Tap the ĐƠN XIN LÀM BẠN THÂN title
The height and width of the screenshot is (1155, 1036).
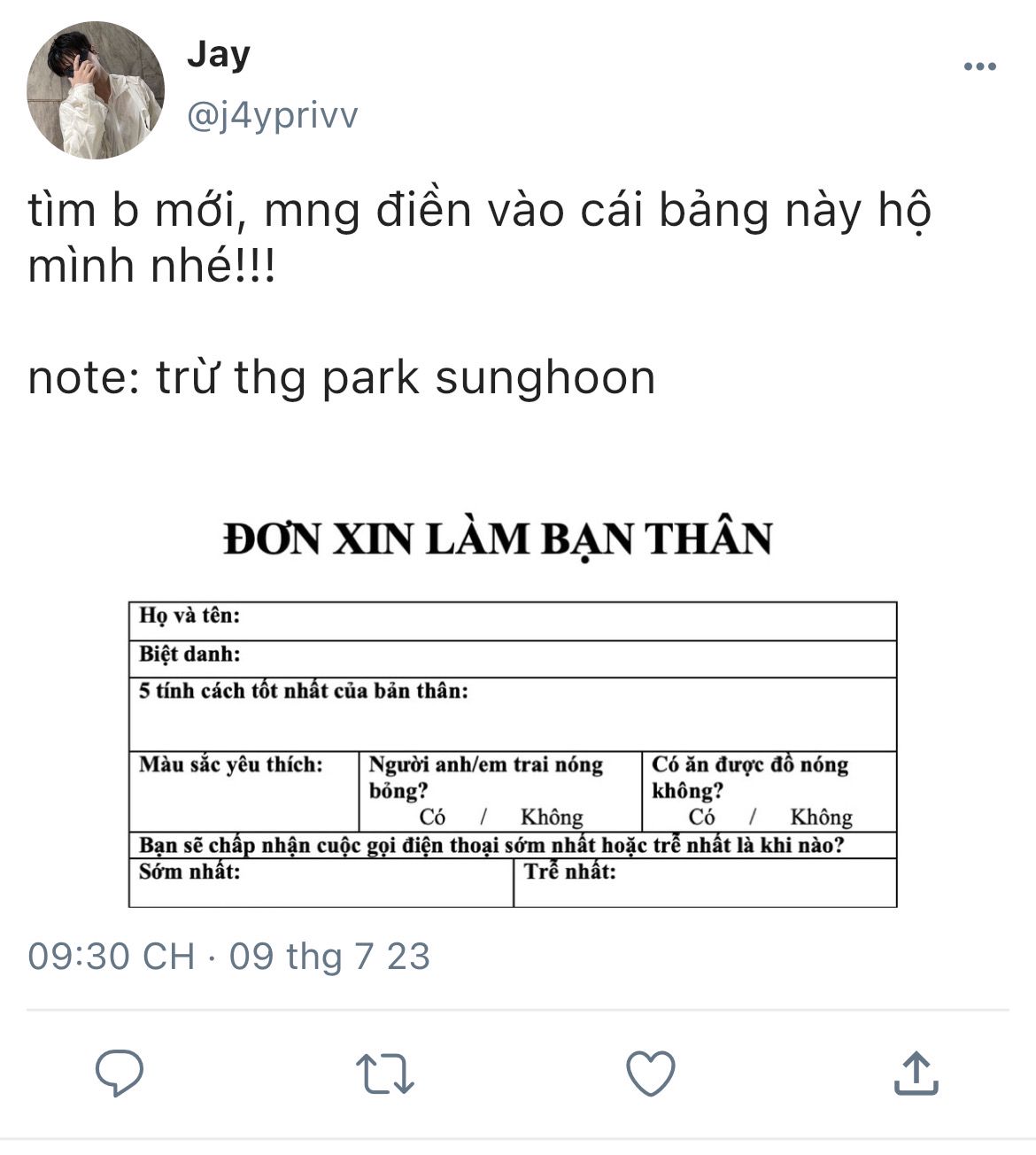498,539
